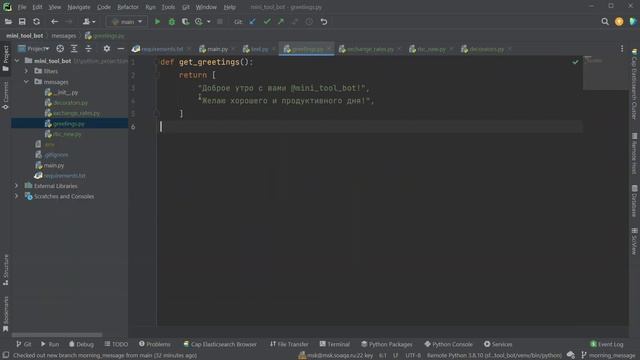Navigate back with the left arrow
640x360 pixels.
[54, 22]
